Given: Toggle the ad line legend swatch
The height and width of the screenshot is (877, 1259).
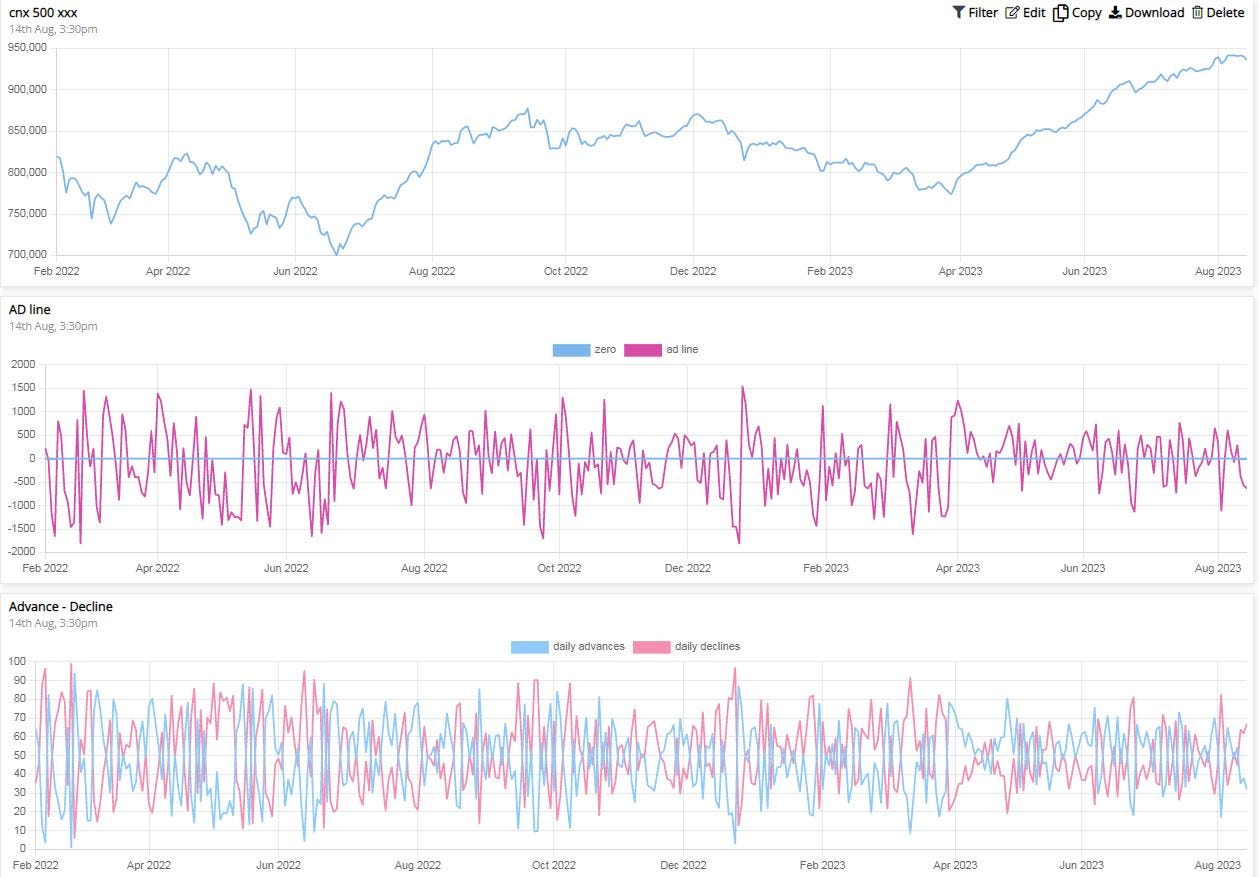Looking at the screenshot, I should [x=643, y=350].
